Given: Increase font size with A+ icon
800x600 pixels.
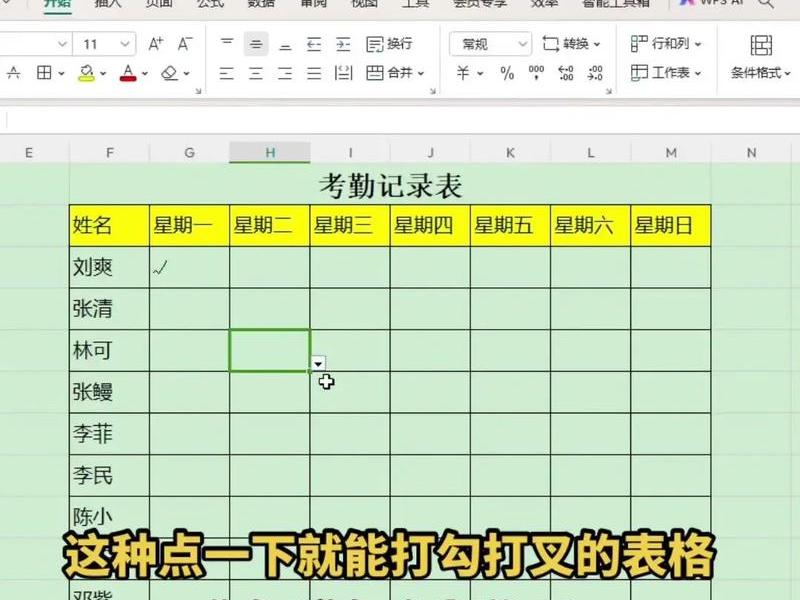Looking at the screenshot, I should coord(156,44).
